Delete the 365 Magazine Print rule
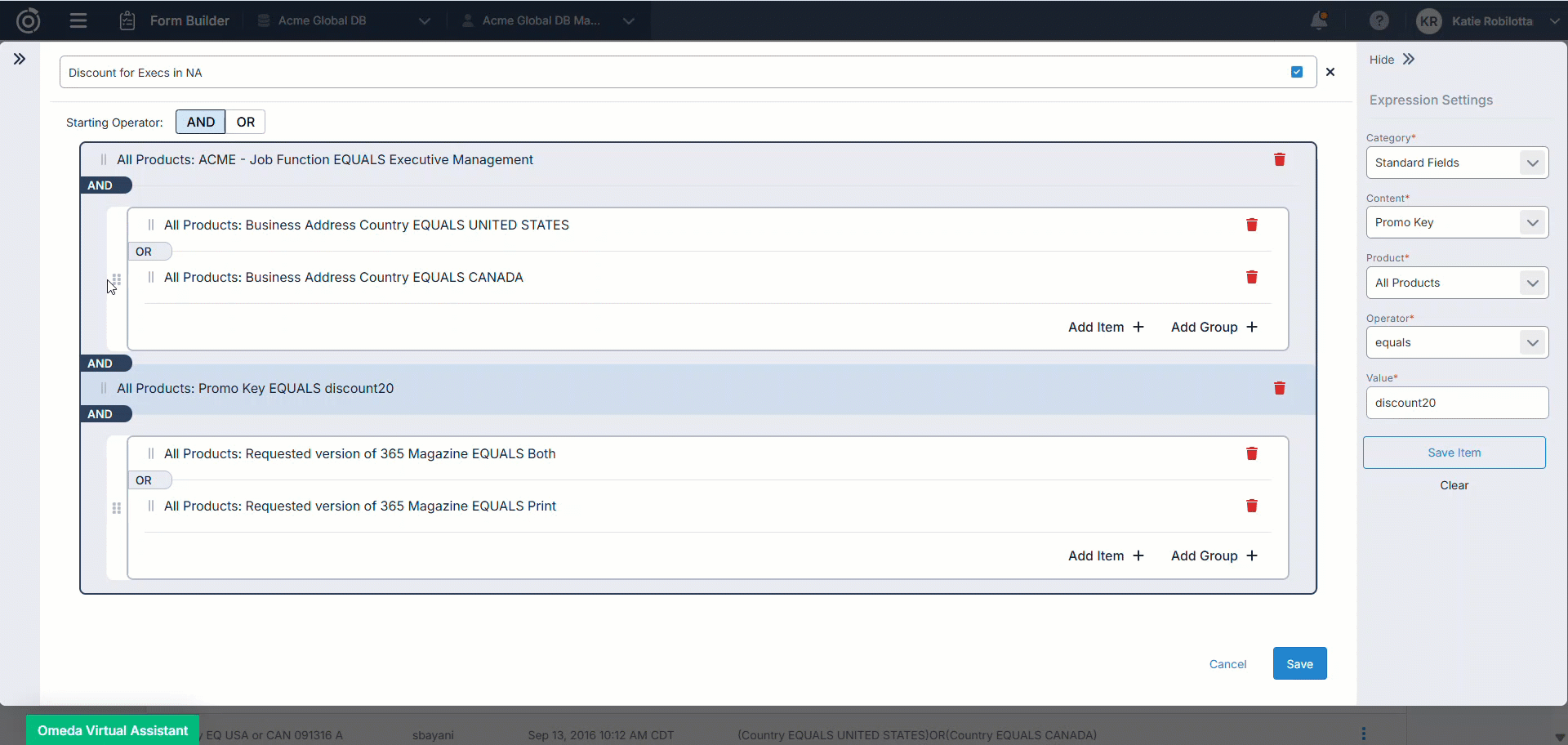 coord(1251,506)
